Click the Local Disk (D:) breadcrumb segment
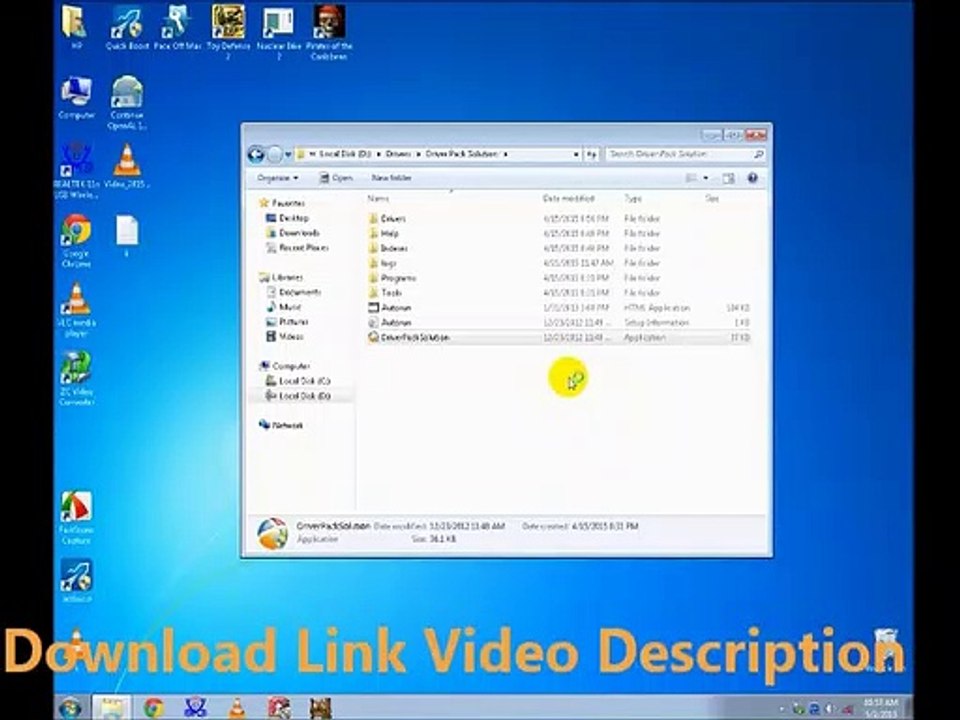The height and width of the screenshot is (720, 960). [x=345, y=154]
